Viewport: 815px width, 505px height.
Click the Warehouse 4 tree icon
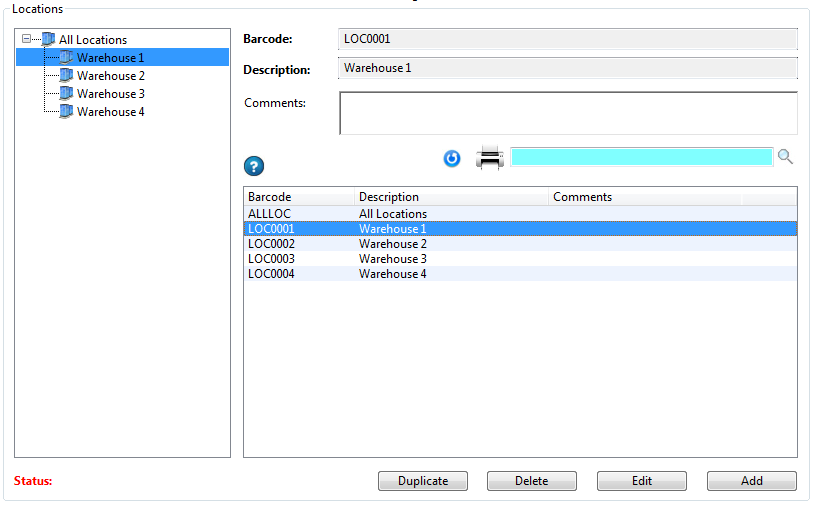click(x=66, y=112)
